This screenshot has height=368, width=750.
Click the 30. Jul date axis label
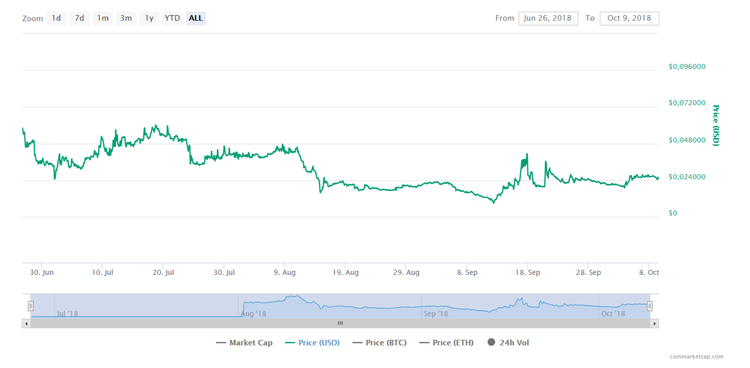pos(224,273)
